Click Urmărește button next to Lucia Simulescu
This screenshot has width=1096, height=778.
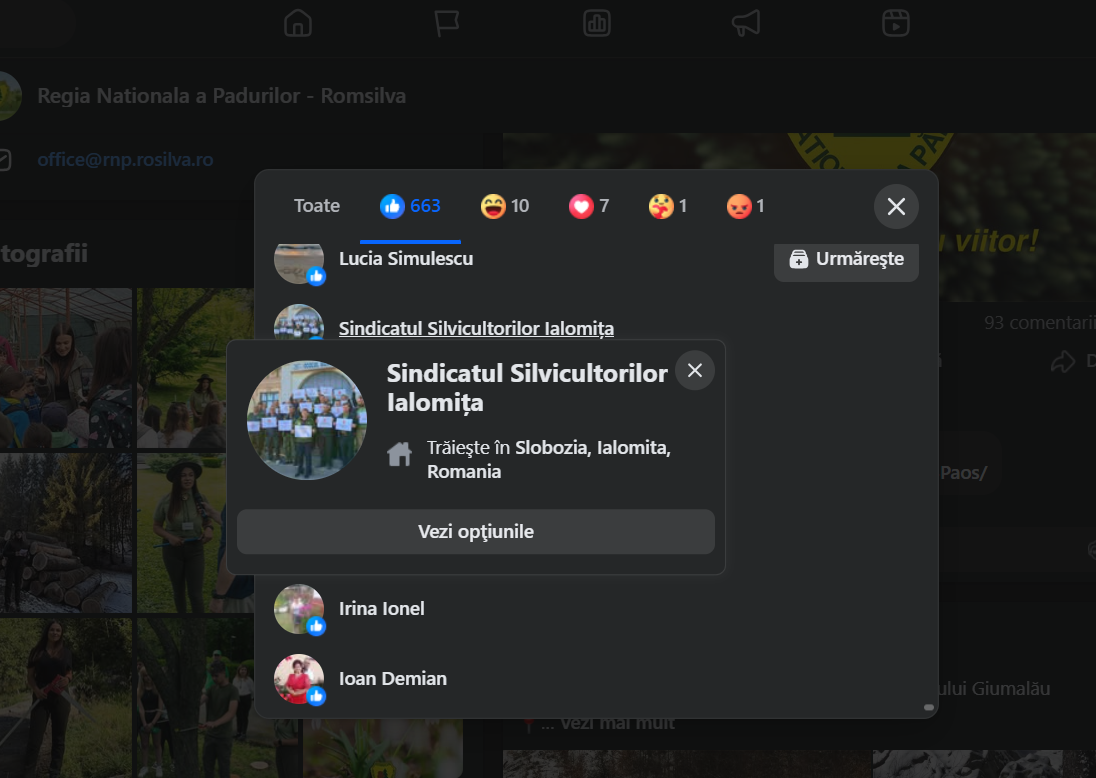pyautogui.click(x=846, y=259)
